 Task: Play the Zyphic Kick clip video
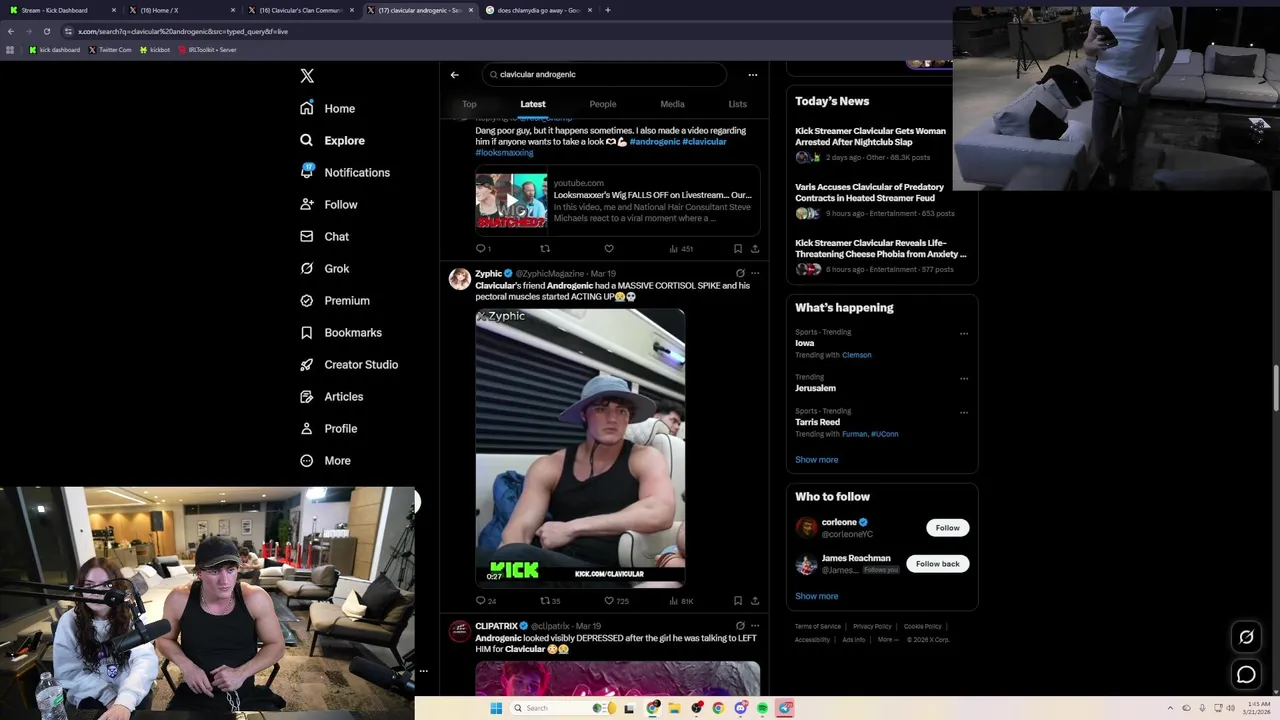point(580,447)
